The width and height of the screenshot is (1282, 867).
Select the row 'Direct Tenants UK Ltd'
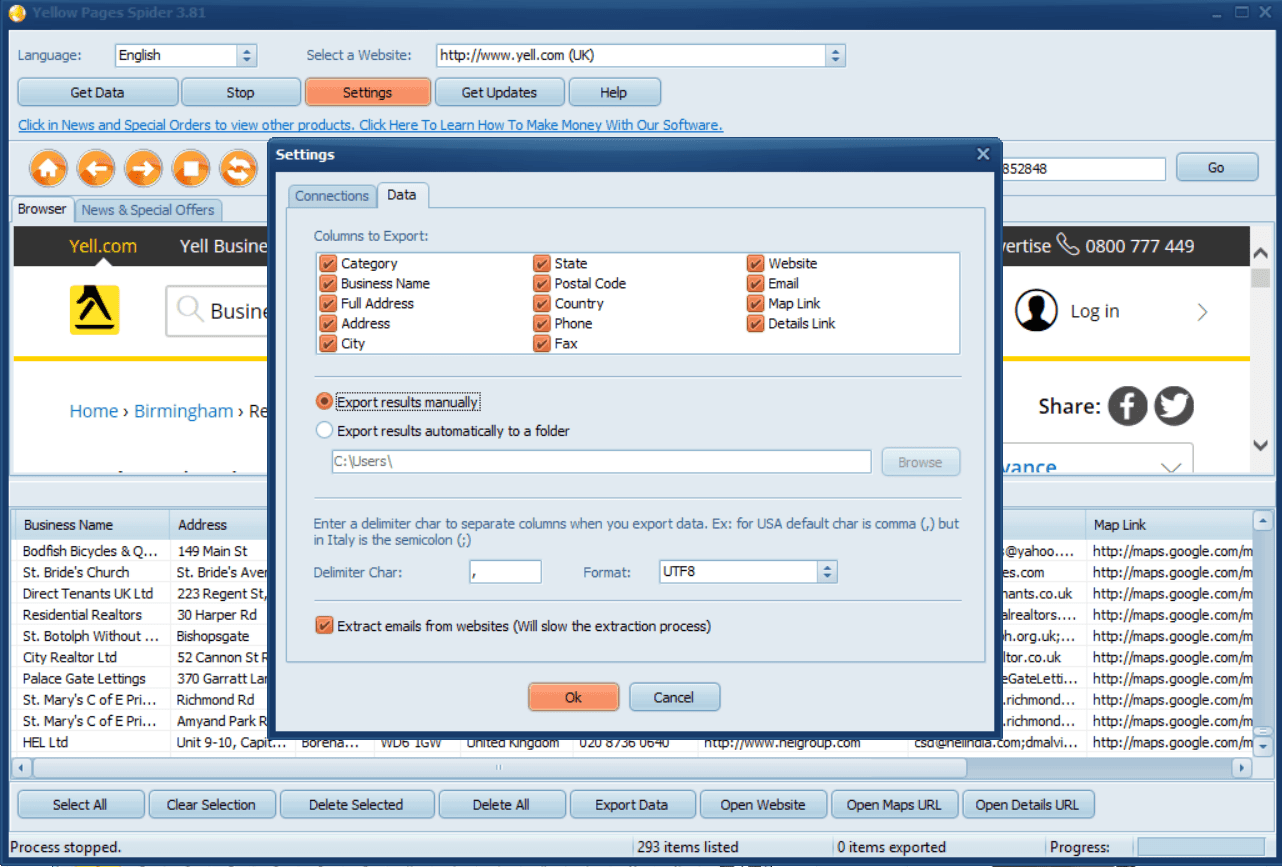point(88,594)
